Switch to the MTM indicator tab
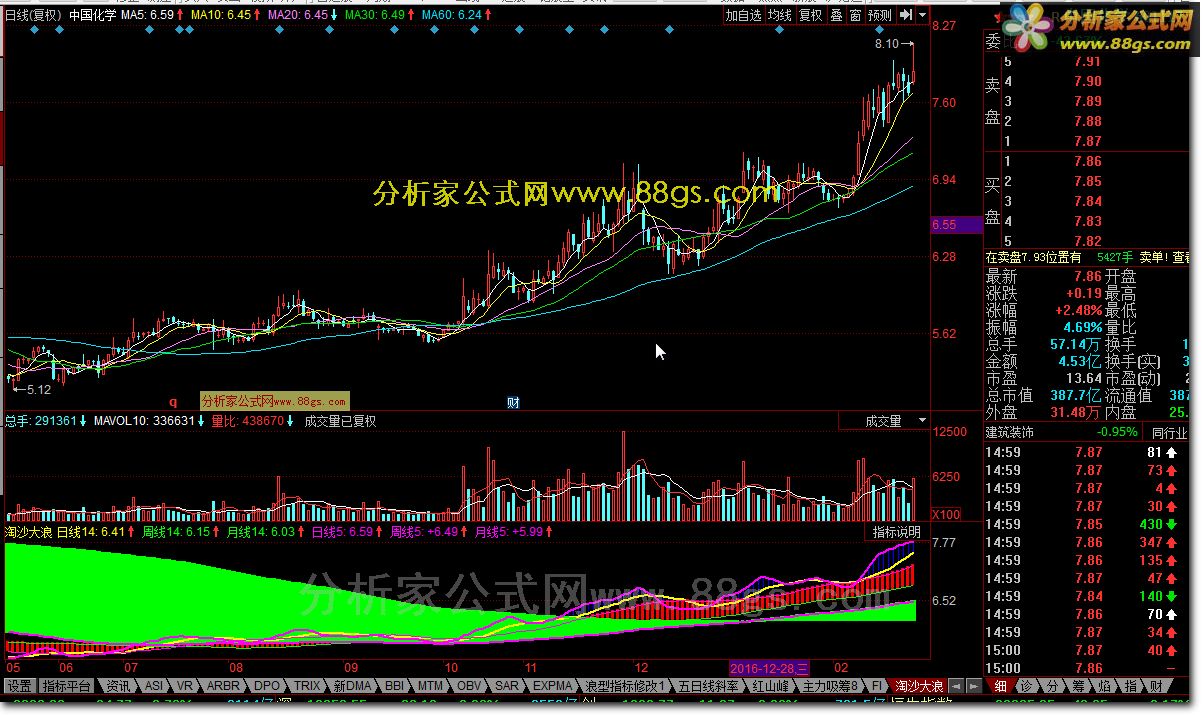 [x=430, y=686]
